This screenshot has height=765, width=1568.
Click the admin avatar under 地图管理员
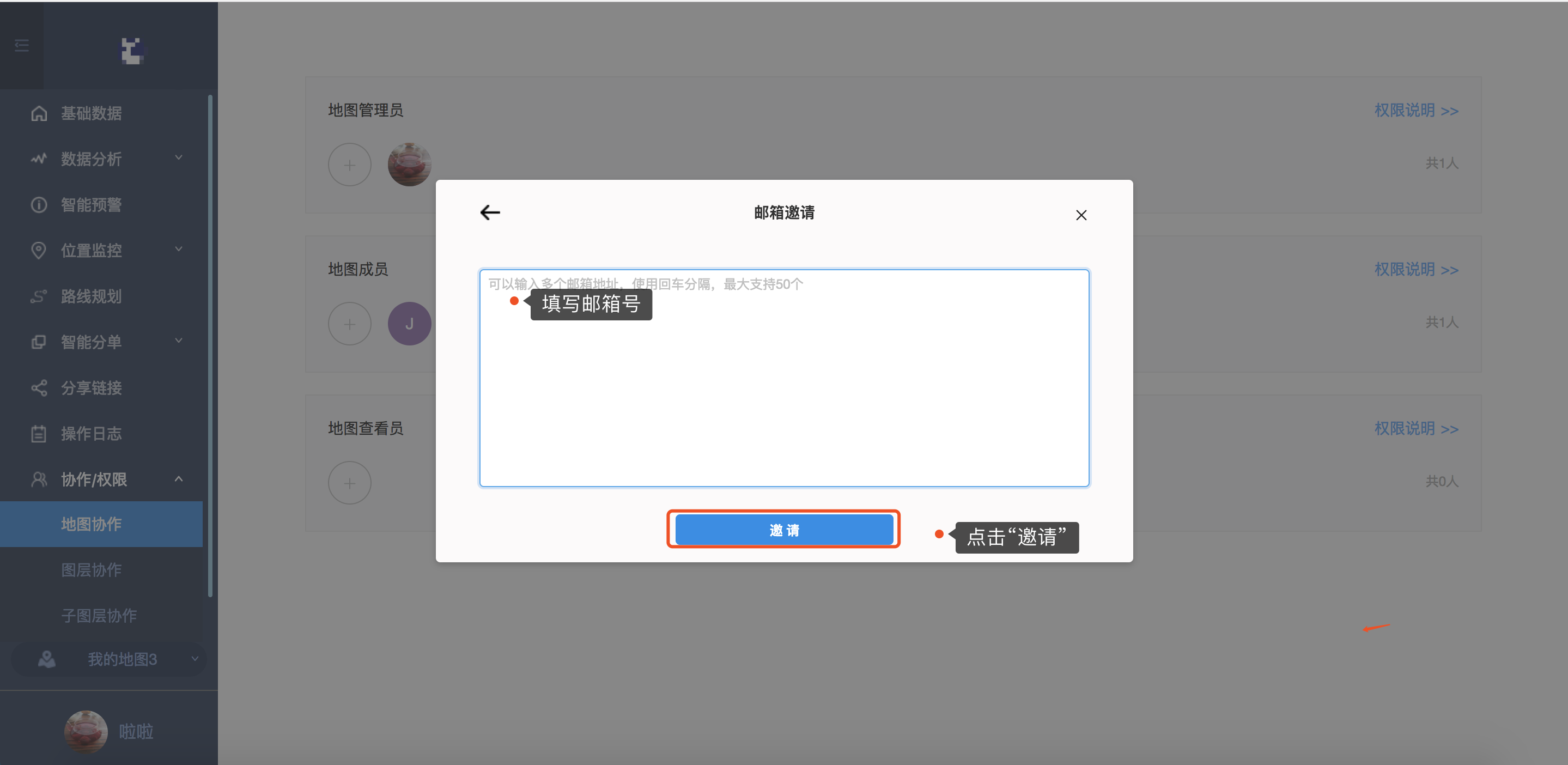(x=410, y=165)
